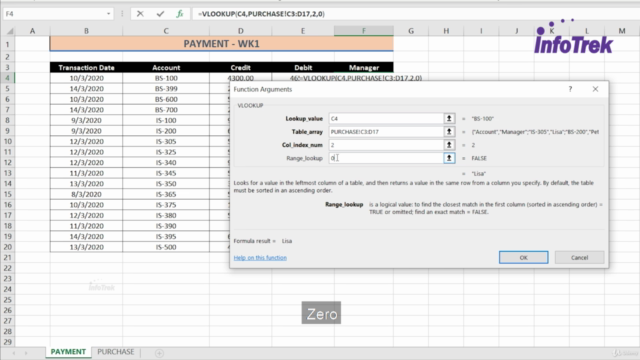Select date cell 11/3/2020 beside IS-345

[x=86, y=173]
